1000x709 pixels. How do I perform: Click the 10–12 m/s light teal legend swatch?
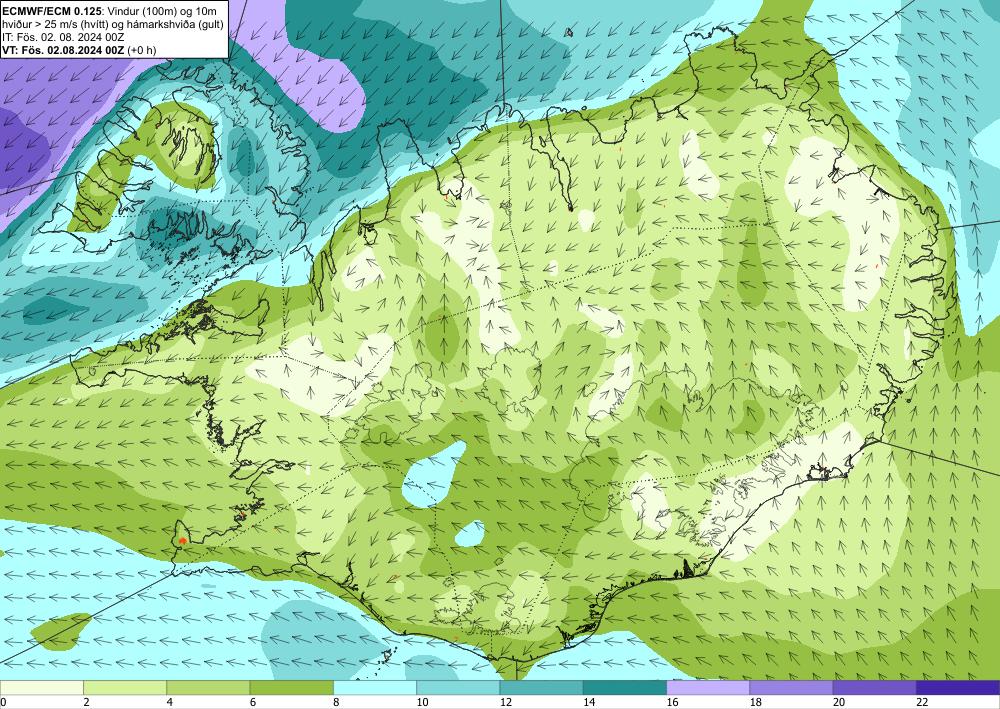458,688
